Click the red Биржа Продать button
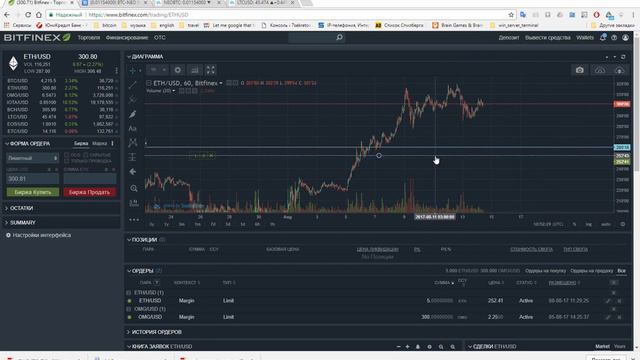 (x=89, y=192)
